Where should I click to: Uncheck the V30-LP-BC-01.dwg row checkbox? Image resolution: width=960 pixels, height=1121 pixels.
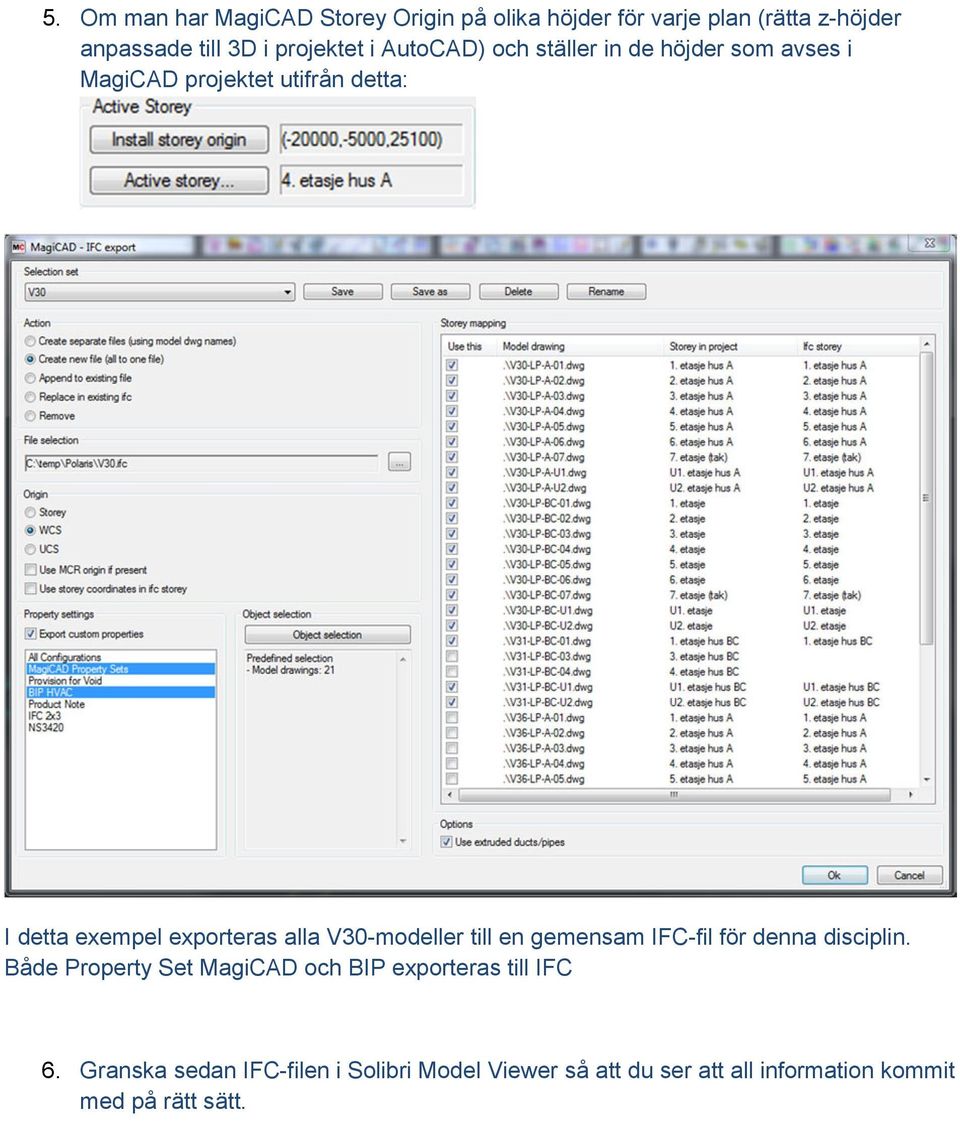(x=452, y=503)
